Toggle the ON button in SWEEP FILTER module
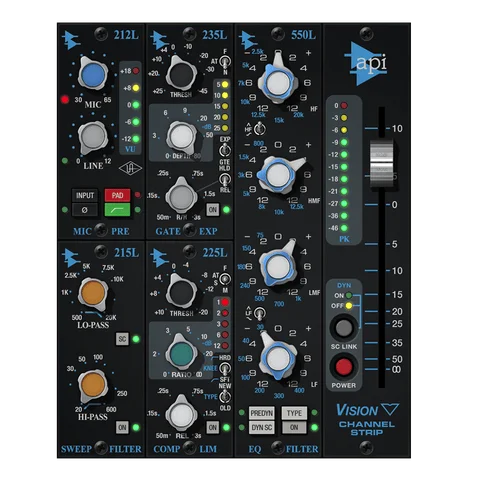 click(122, 427)
